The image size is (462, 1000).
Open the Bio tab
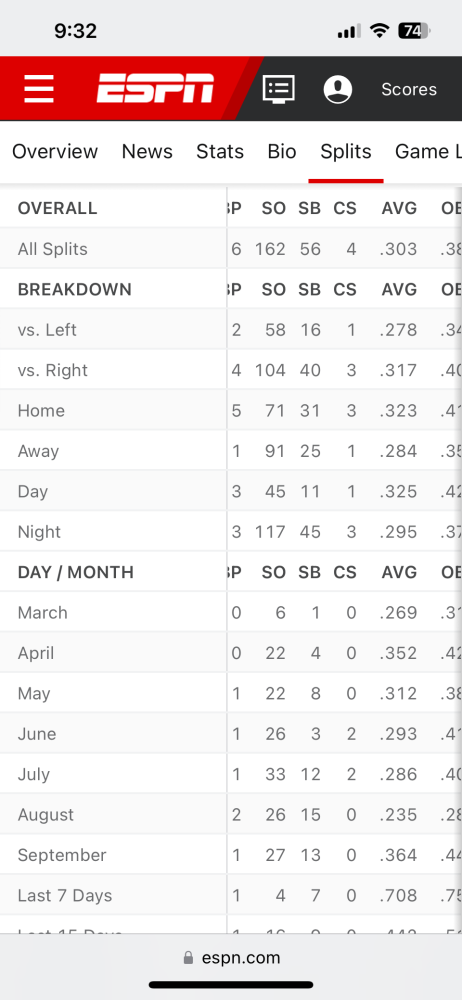click(x=282, y=152)
